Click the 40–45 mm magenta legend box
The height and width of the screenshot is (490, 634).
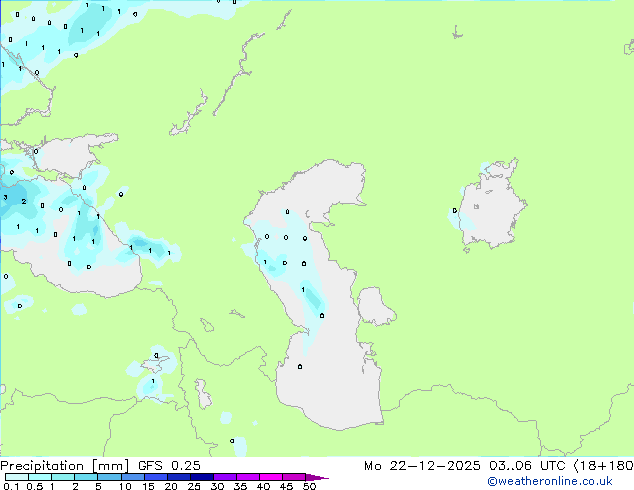pos(271,477)
